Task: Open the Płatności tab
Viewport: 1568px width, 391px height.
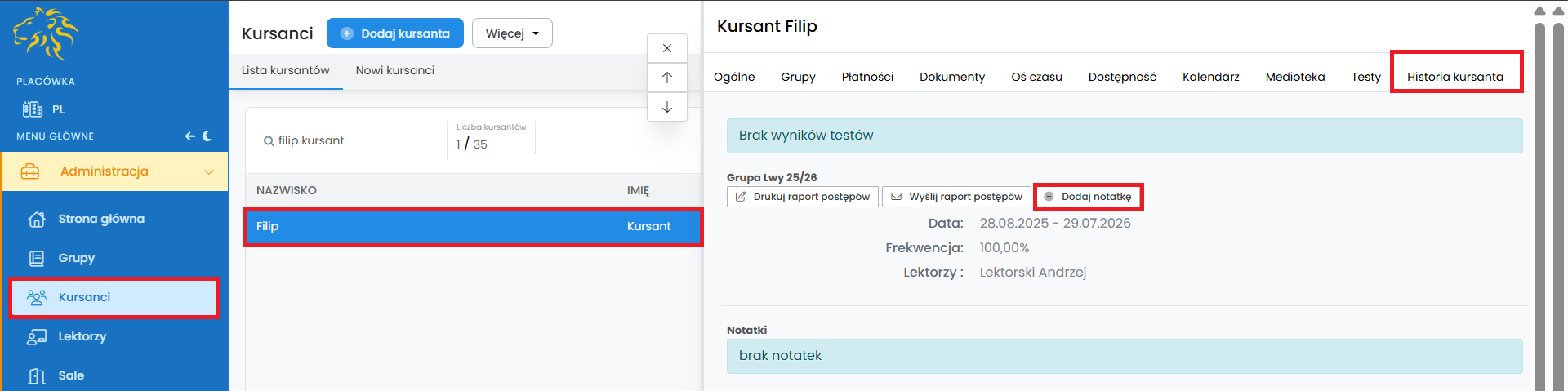Action: coord(867,77)
